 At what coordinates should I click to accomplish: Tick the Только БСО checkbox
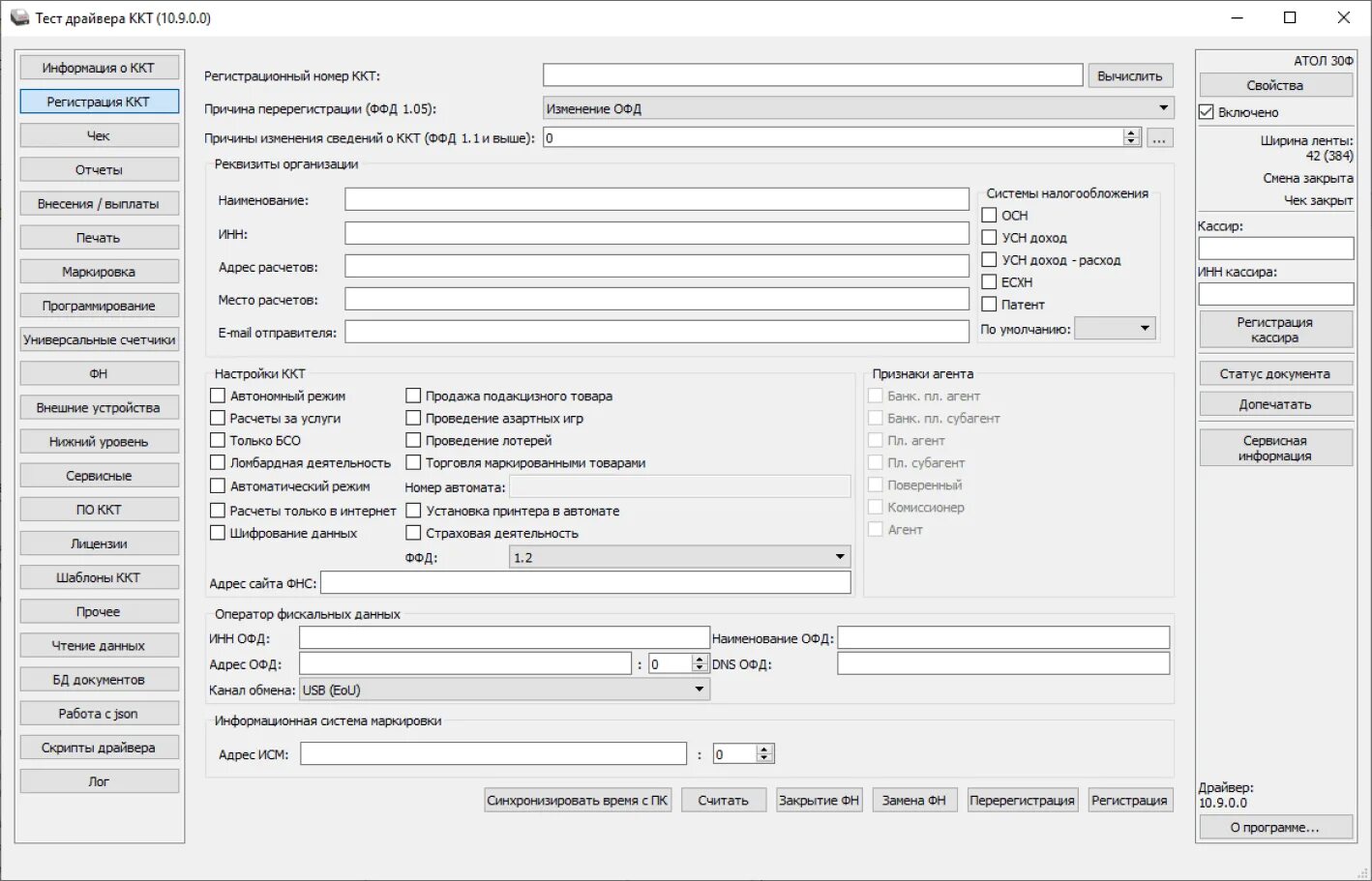click(218, 440)
